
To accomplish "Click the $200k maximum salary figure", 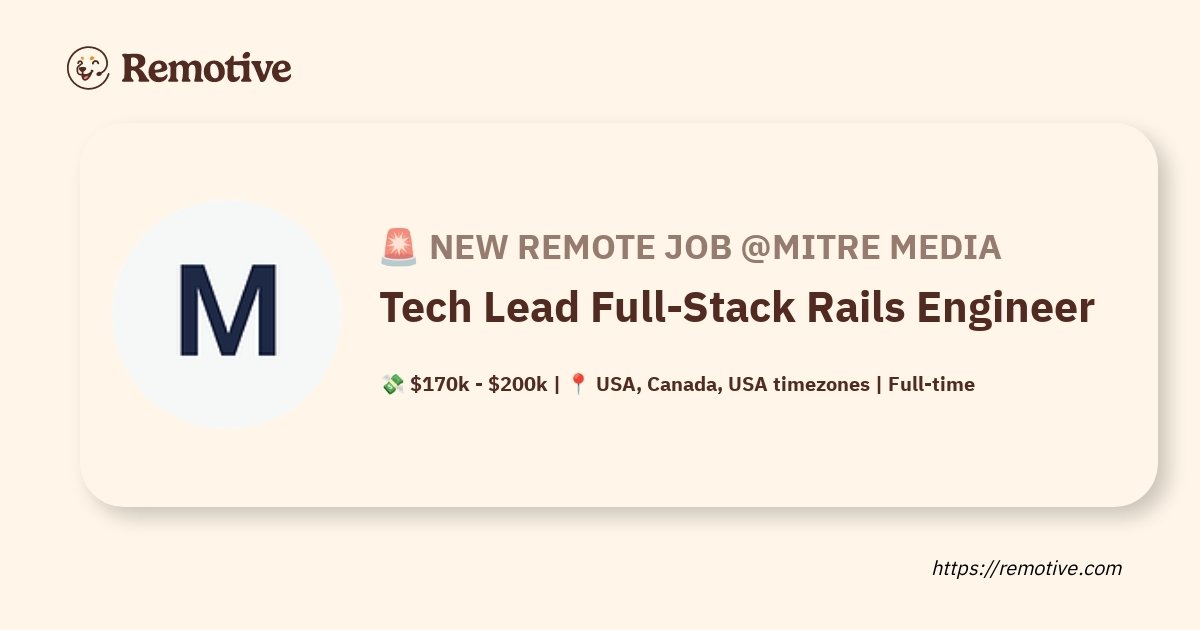I will (x=517, y=384).
